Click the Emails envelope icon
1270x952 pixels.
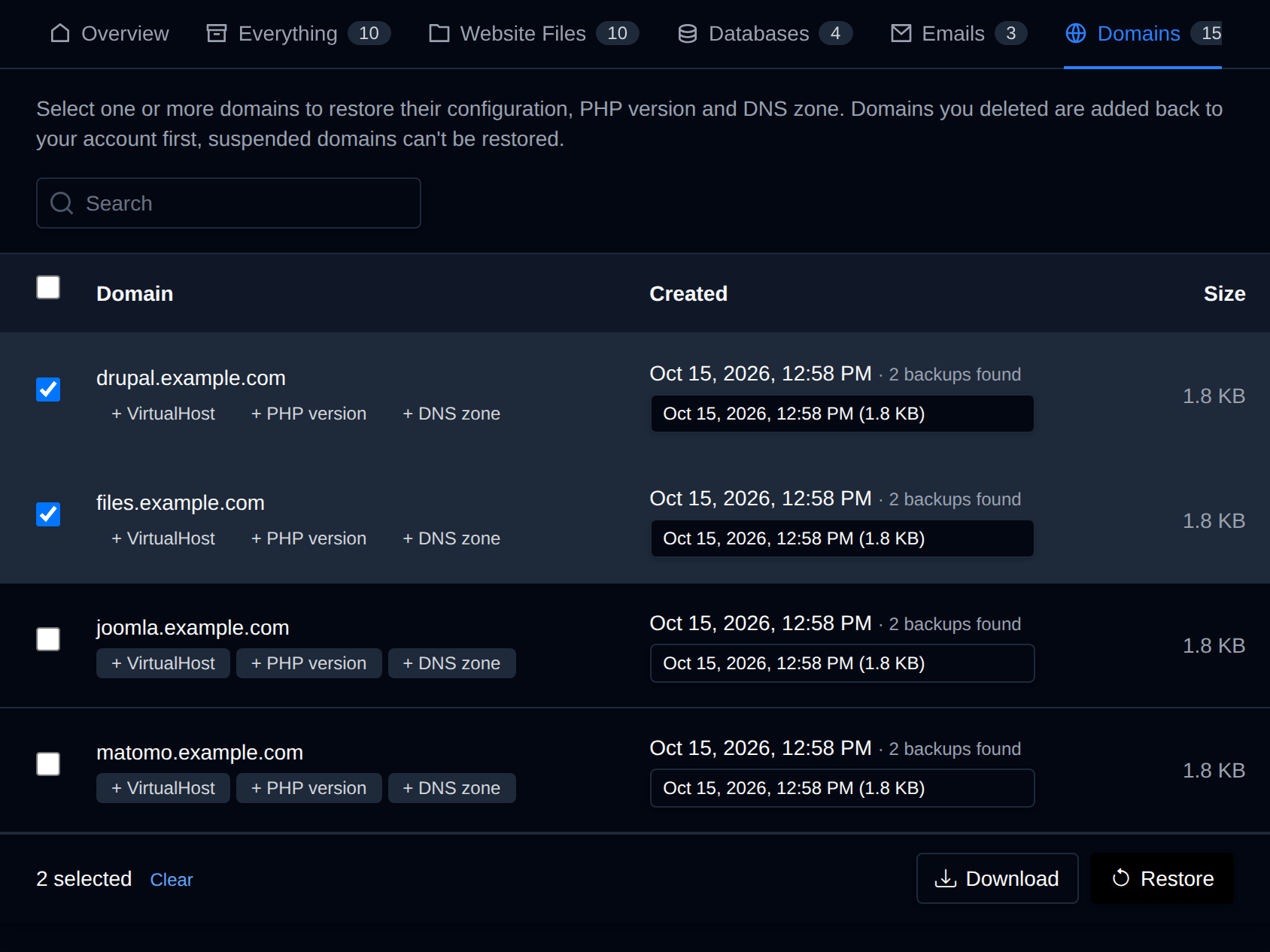tap(901, 33)
